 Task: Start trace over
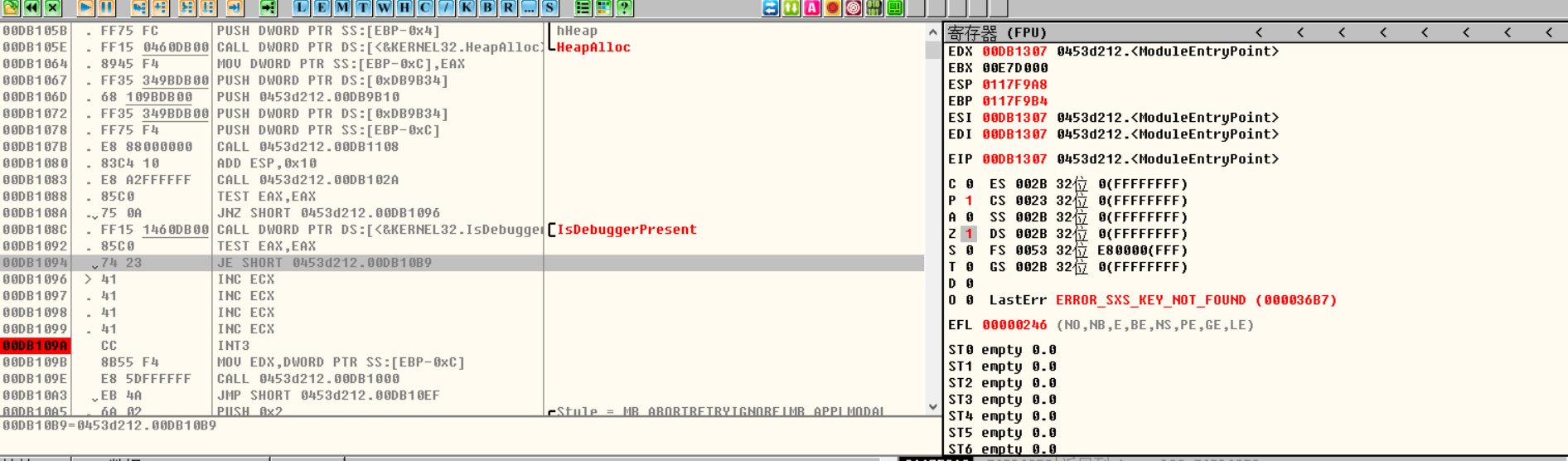(x=208, y=7)
